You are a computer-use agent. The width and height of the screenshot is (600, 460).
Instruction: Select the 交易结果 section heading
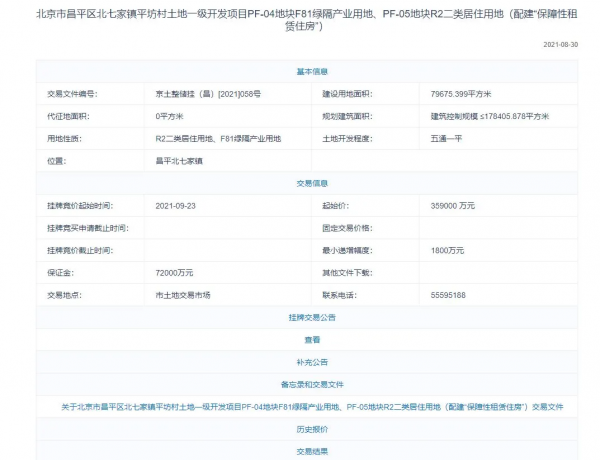(x=312, y=452)
